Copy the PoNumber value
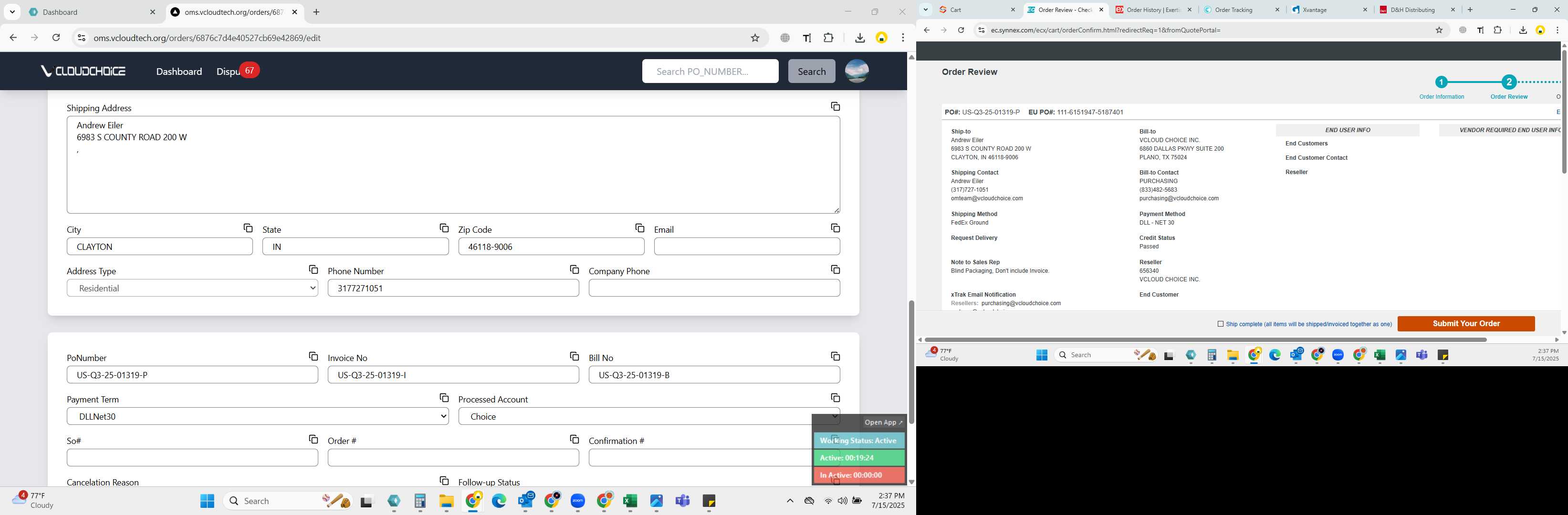This screenshot has width=1568, height=515. click(313, 356)
